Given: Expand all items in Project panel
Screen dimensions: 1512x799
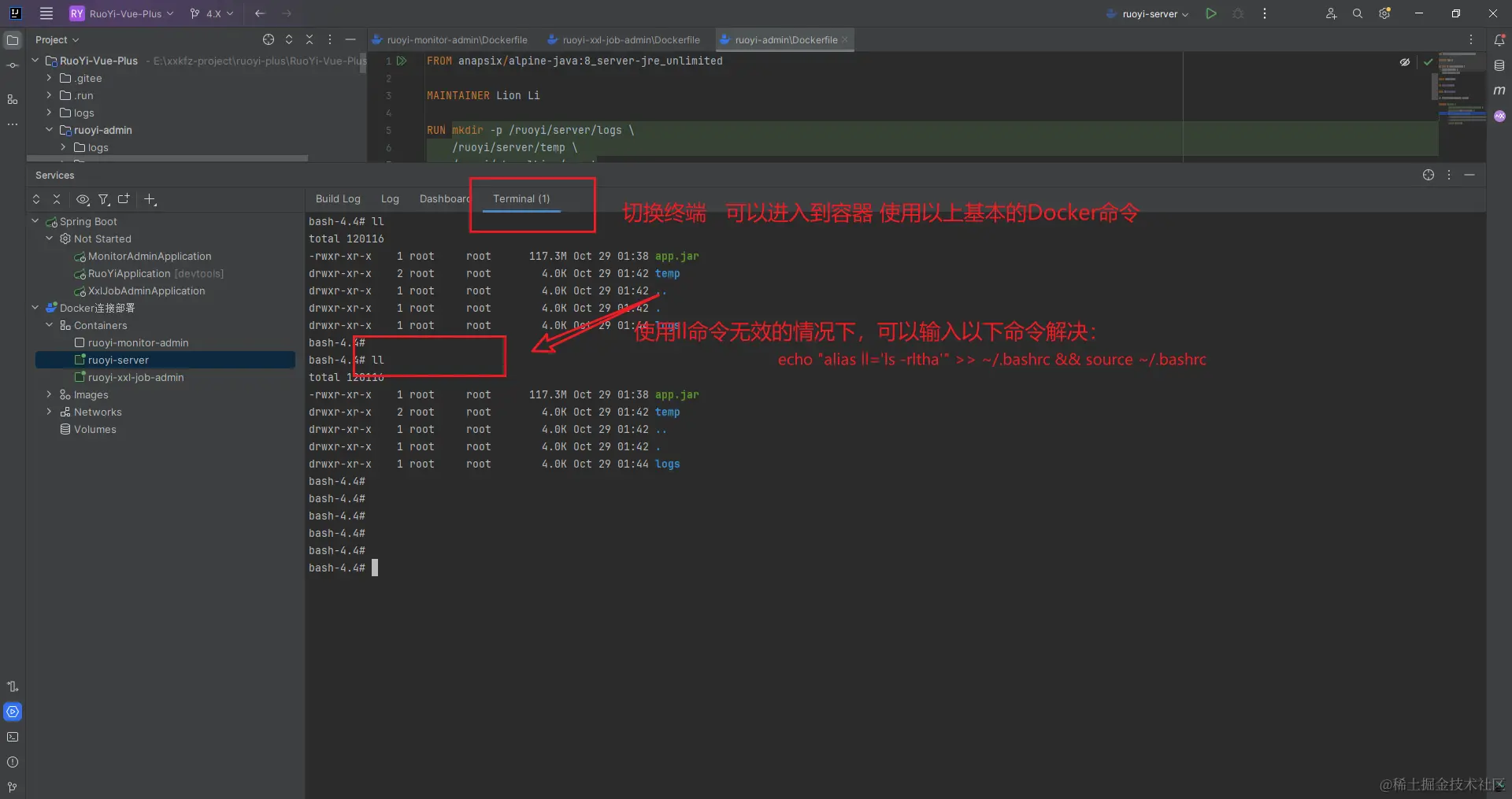Looking at the screenshot, I should tap(289, 39).
